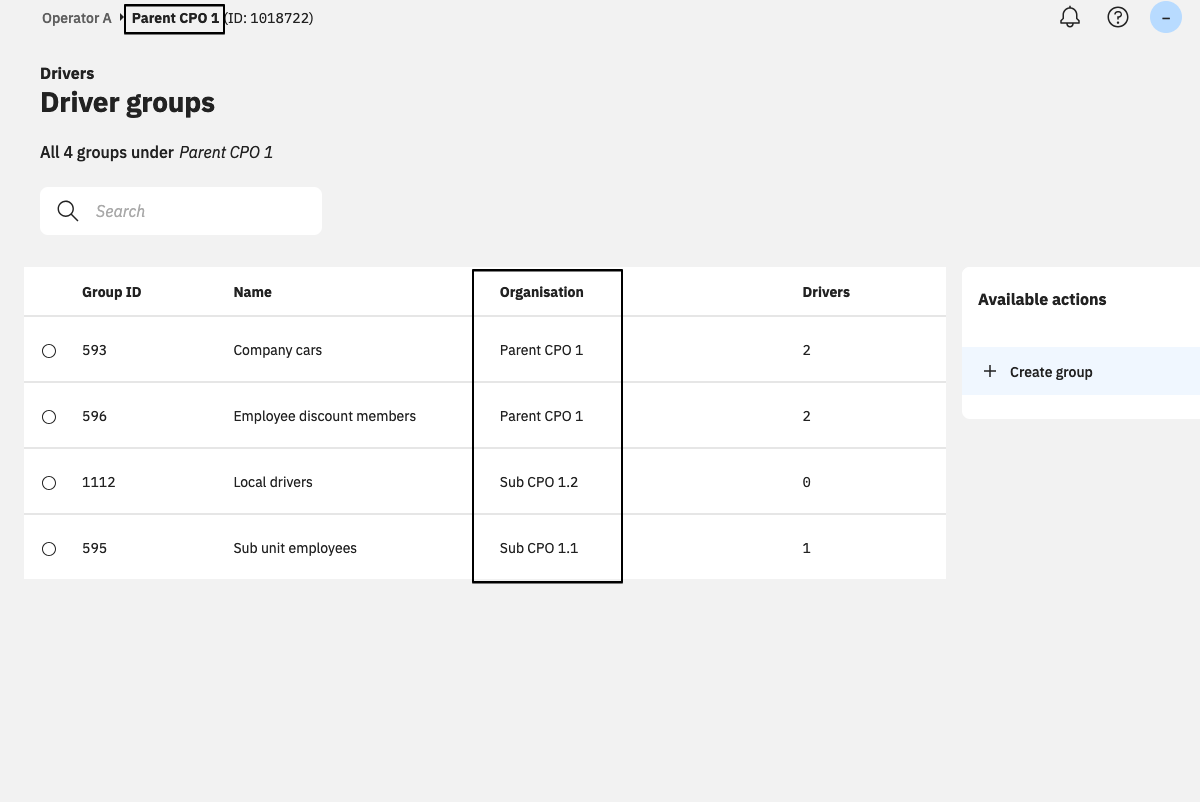Focus the Search input field

[181, 211]
